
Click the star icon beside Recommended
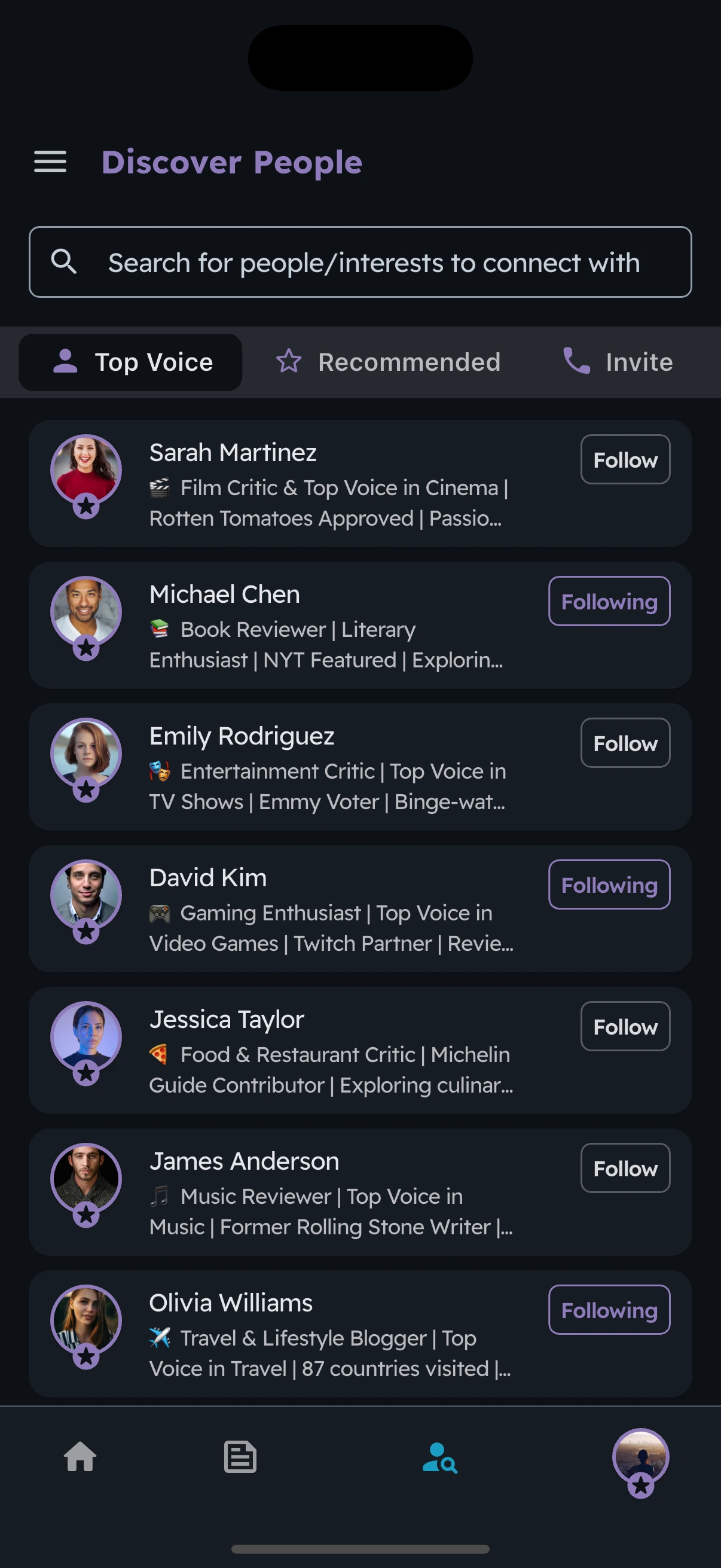pyautogui.click(x=289, y=362)
